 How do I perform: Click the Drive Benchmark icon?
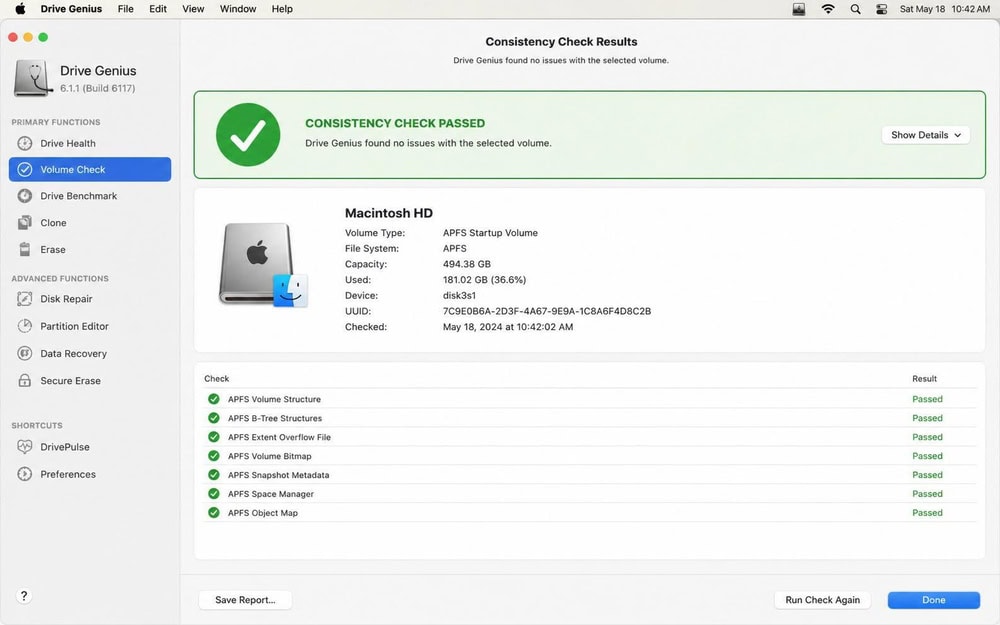pyautogui.click(x=24, y=196)
